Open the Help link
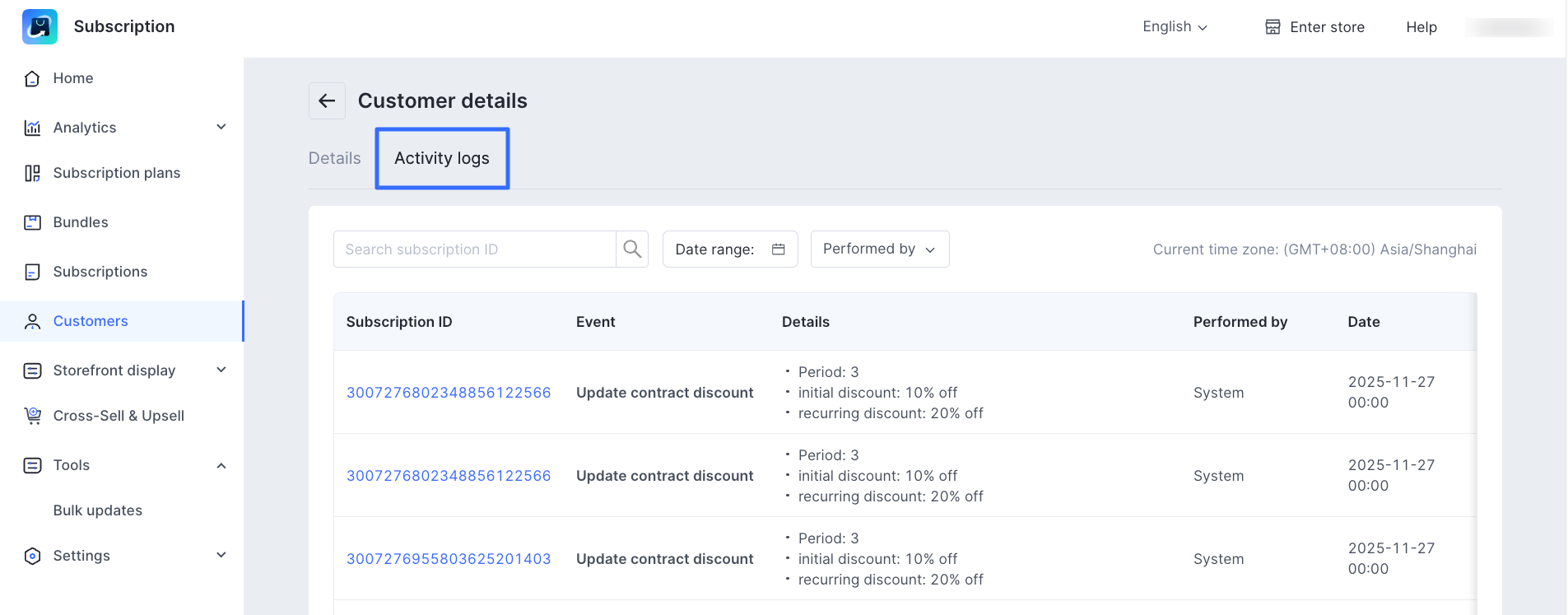This screenshot has width=1568, height=615. coord(1421,27)
